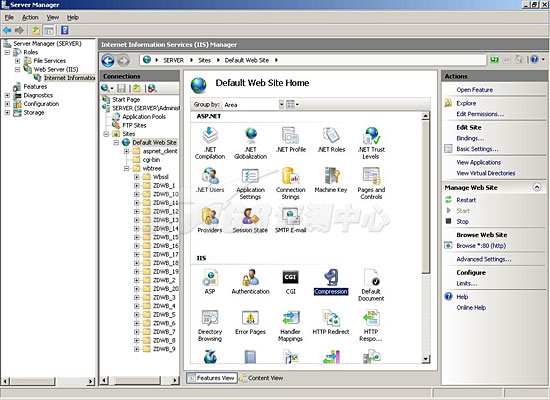Open the SMTP E-mail icon
Viewport: 550px width, 400px height.
pos(290,220)
